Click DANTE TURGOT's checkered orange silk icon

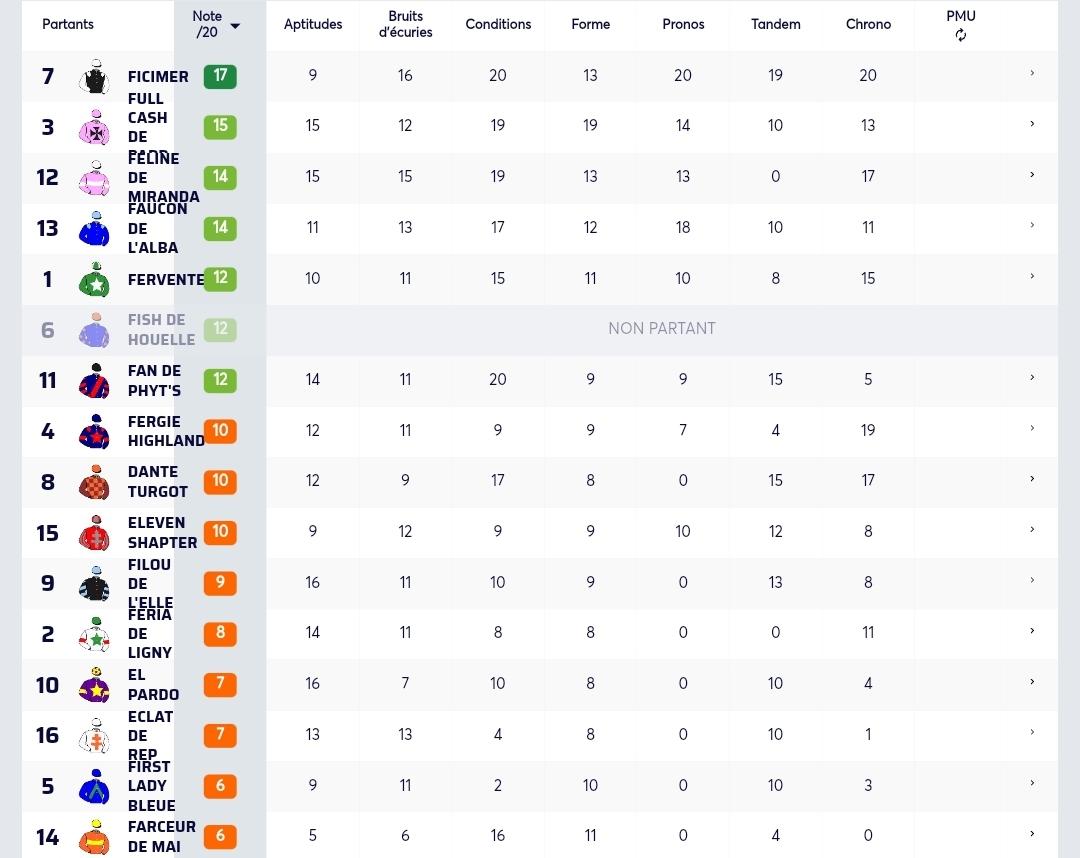click(x=94, y=482)
